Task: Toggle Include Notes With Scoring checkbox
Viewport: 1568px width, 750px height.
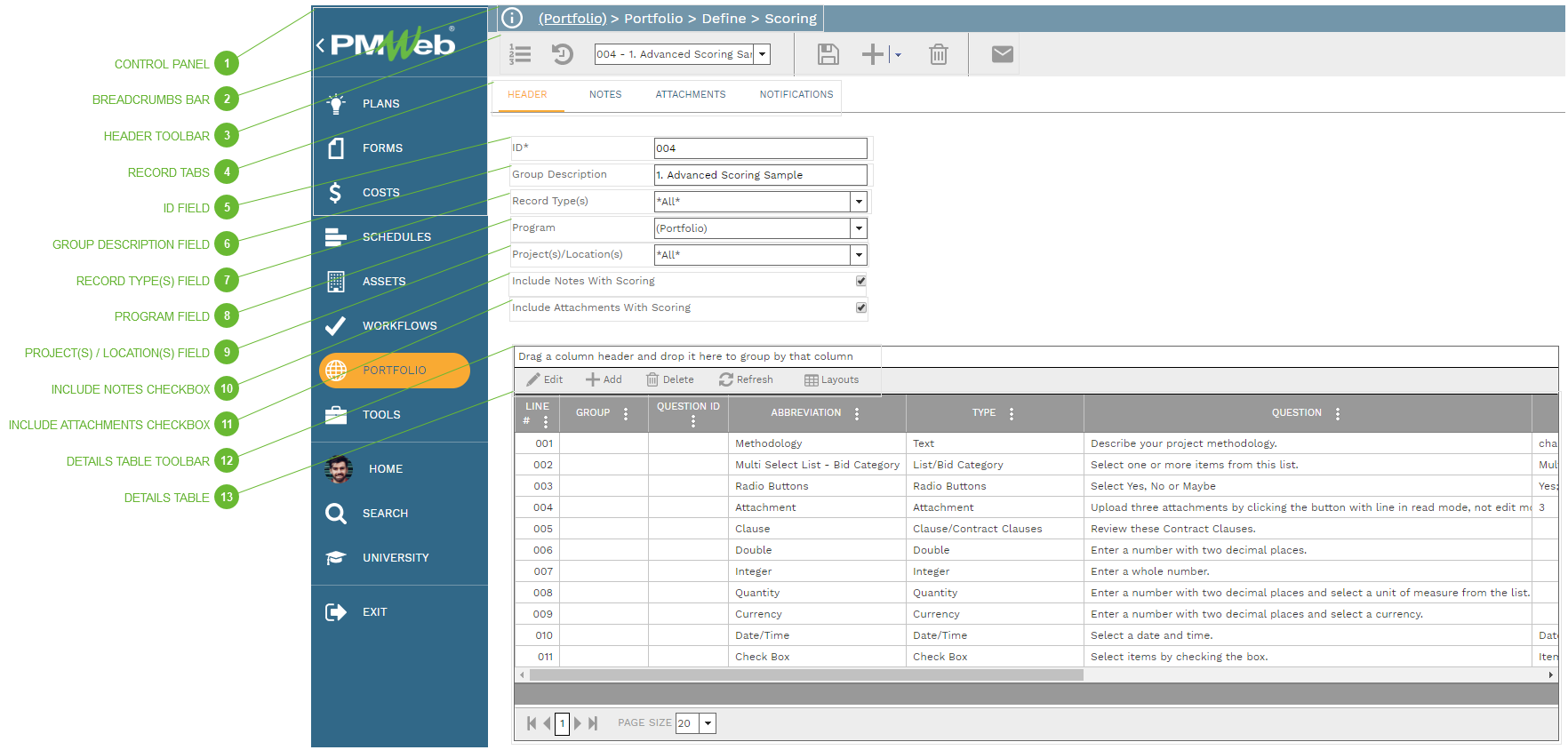Action: 860,281
